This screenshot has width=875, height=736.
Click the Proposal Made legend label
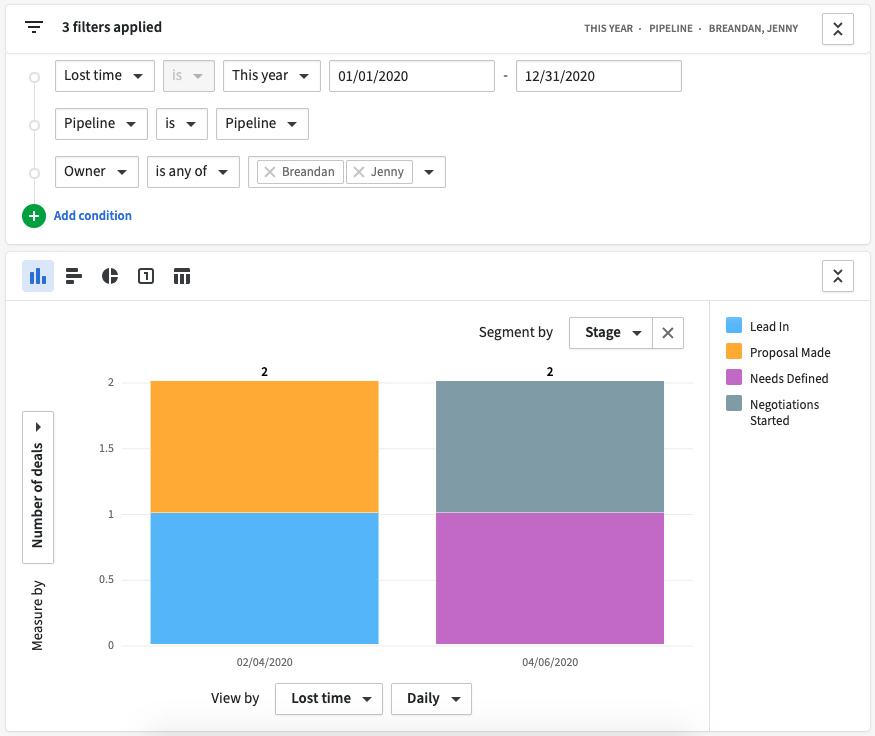tap(790, 353)
